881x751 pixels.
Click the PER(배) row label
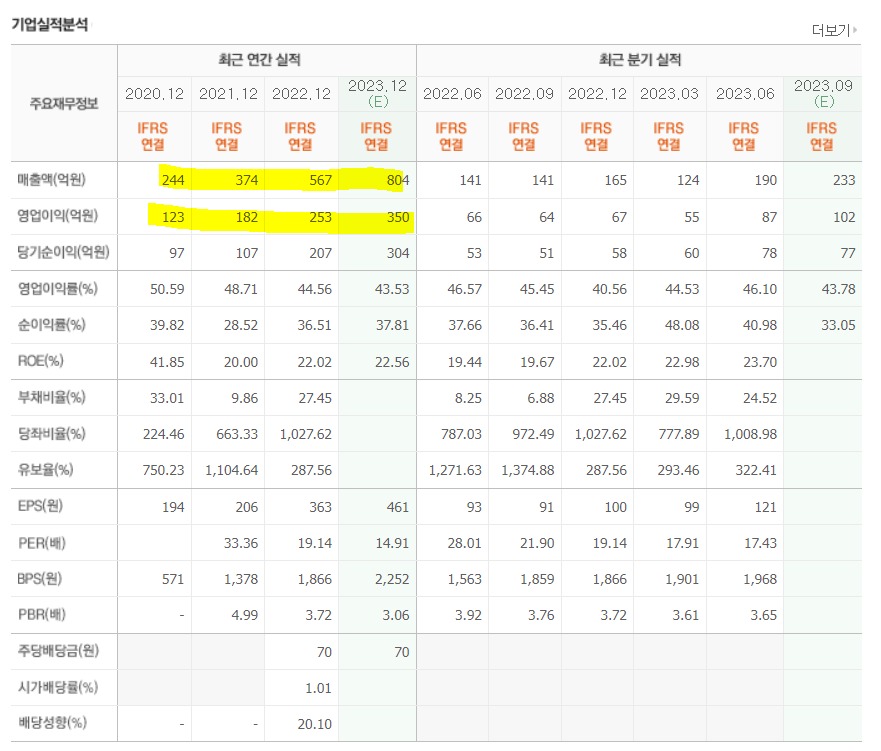click(42, 543)
